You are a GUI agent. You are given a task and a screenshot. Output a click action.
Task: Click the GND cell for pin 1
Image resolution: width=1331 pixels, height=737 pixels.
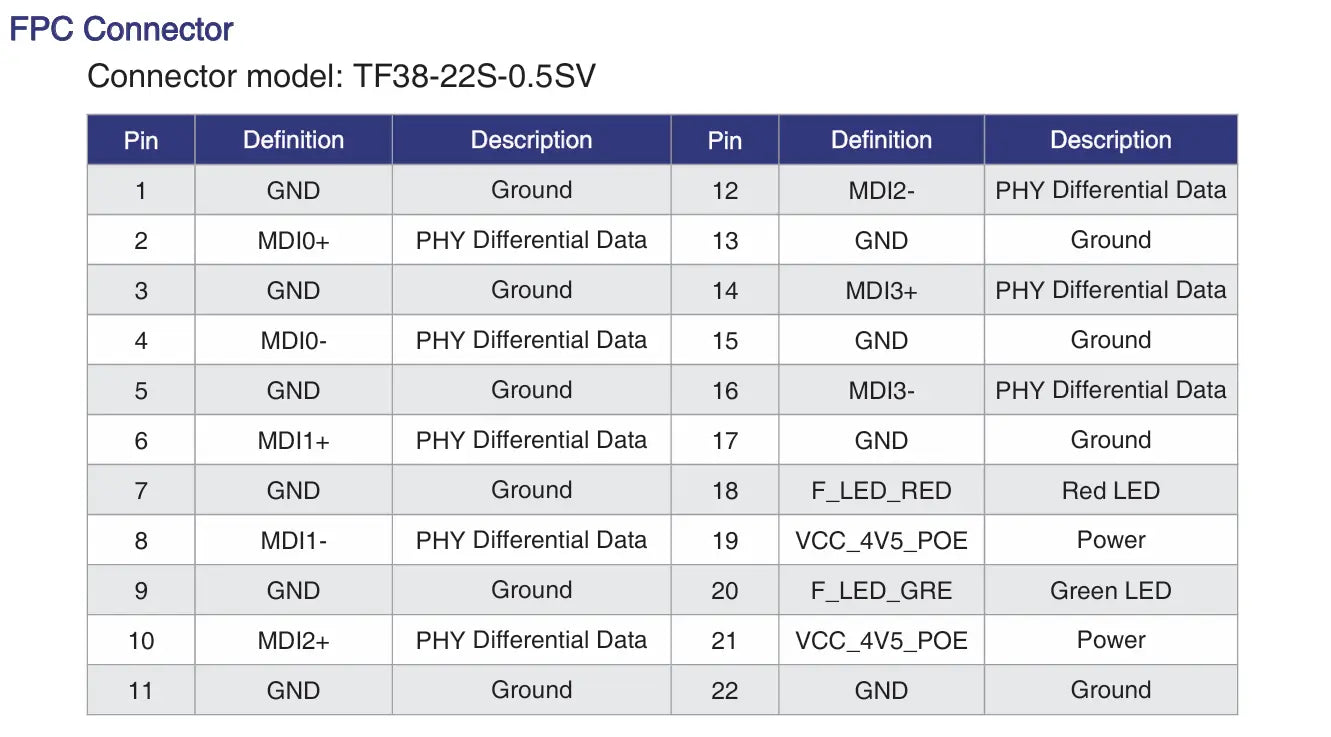tap(293, 191)
